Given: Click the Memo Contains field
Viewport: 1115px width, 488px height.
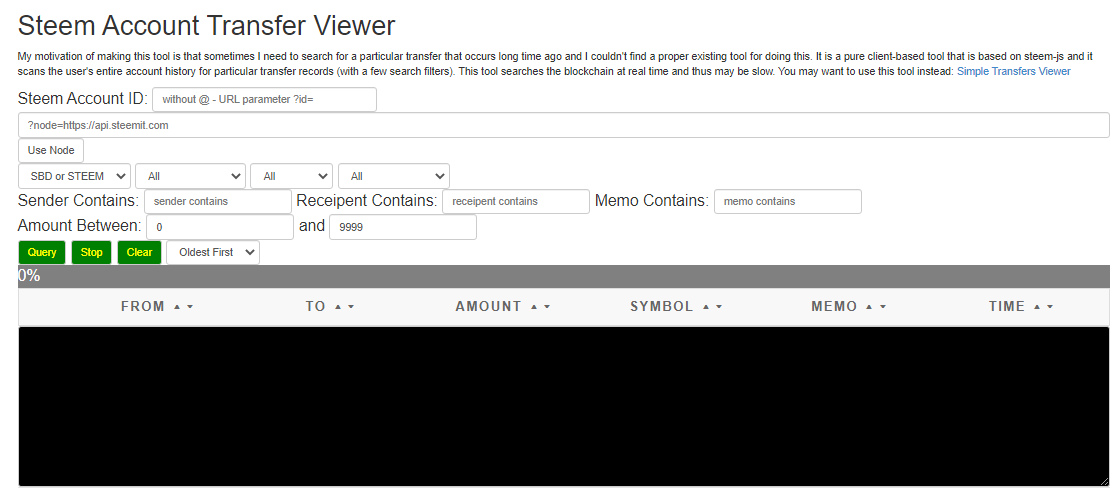Looking at the screenshot, I should click(x=787, y=201).
